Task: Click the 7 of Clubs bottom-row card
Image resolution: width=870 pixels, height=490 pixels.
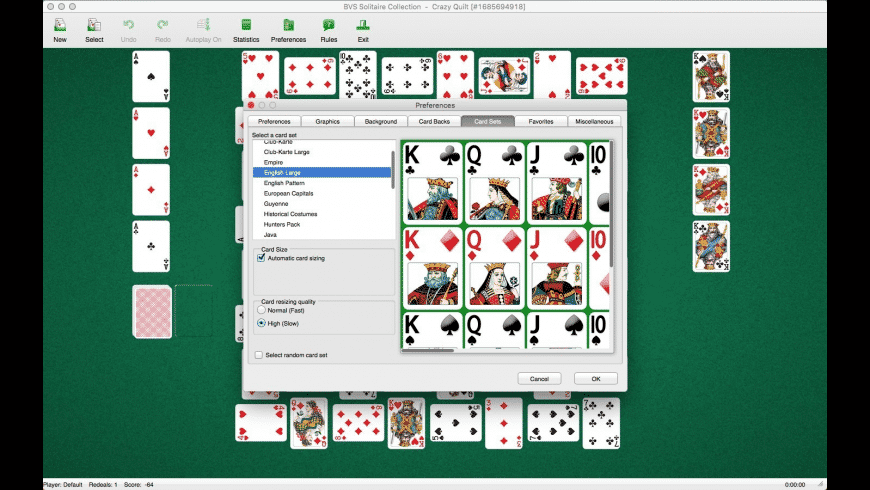Action: click(x=601, y=423)
